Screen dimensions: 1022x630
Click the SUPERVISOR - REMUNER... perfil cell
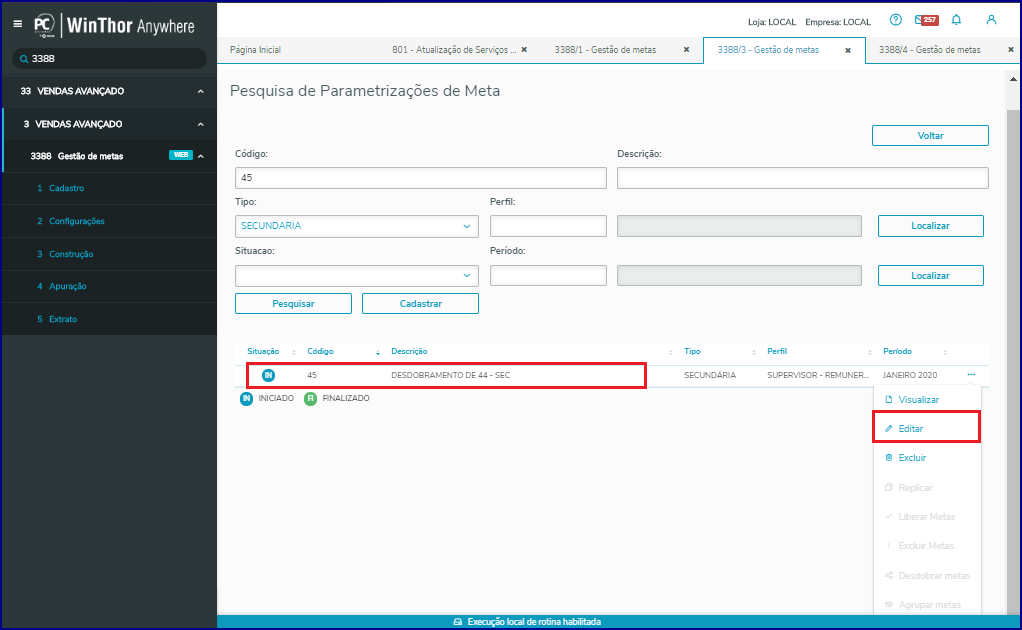[818, 375]
